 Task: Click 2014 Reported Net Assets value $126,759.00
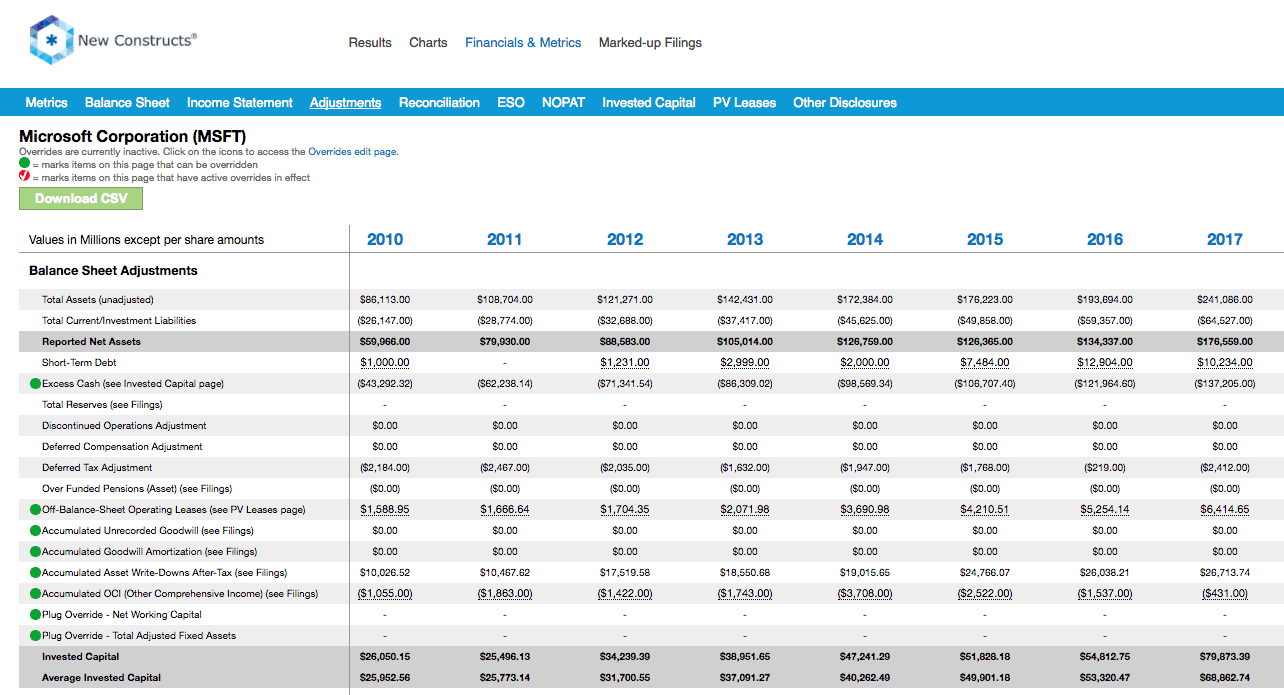[865, 341]
